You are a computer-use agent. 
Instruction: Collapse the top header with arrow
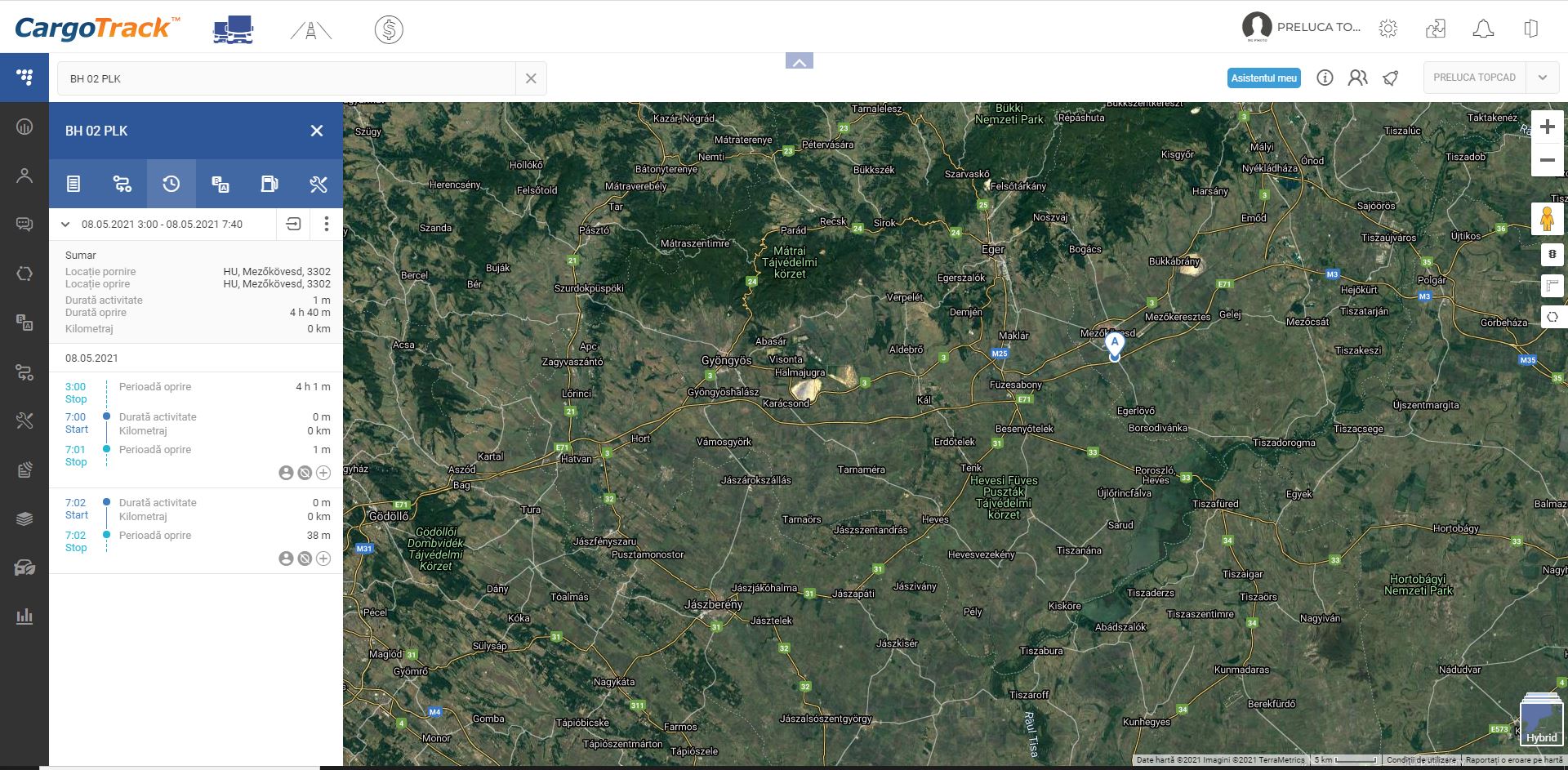[800, 61]
